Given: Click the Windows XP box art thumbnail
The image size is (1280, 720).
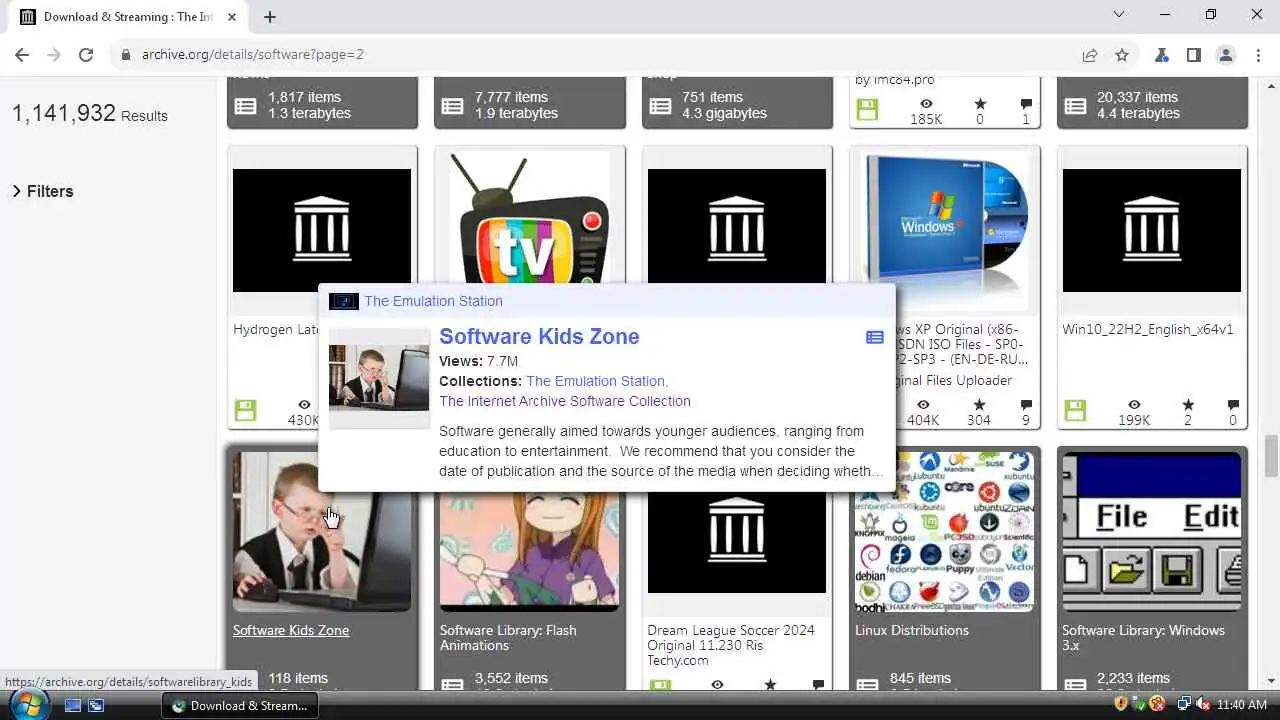Looking at the screenshot, I should pyautogui.click(x=944, y=232).
